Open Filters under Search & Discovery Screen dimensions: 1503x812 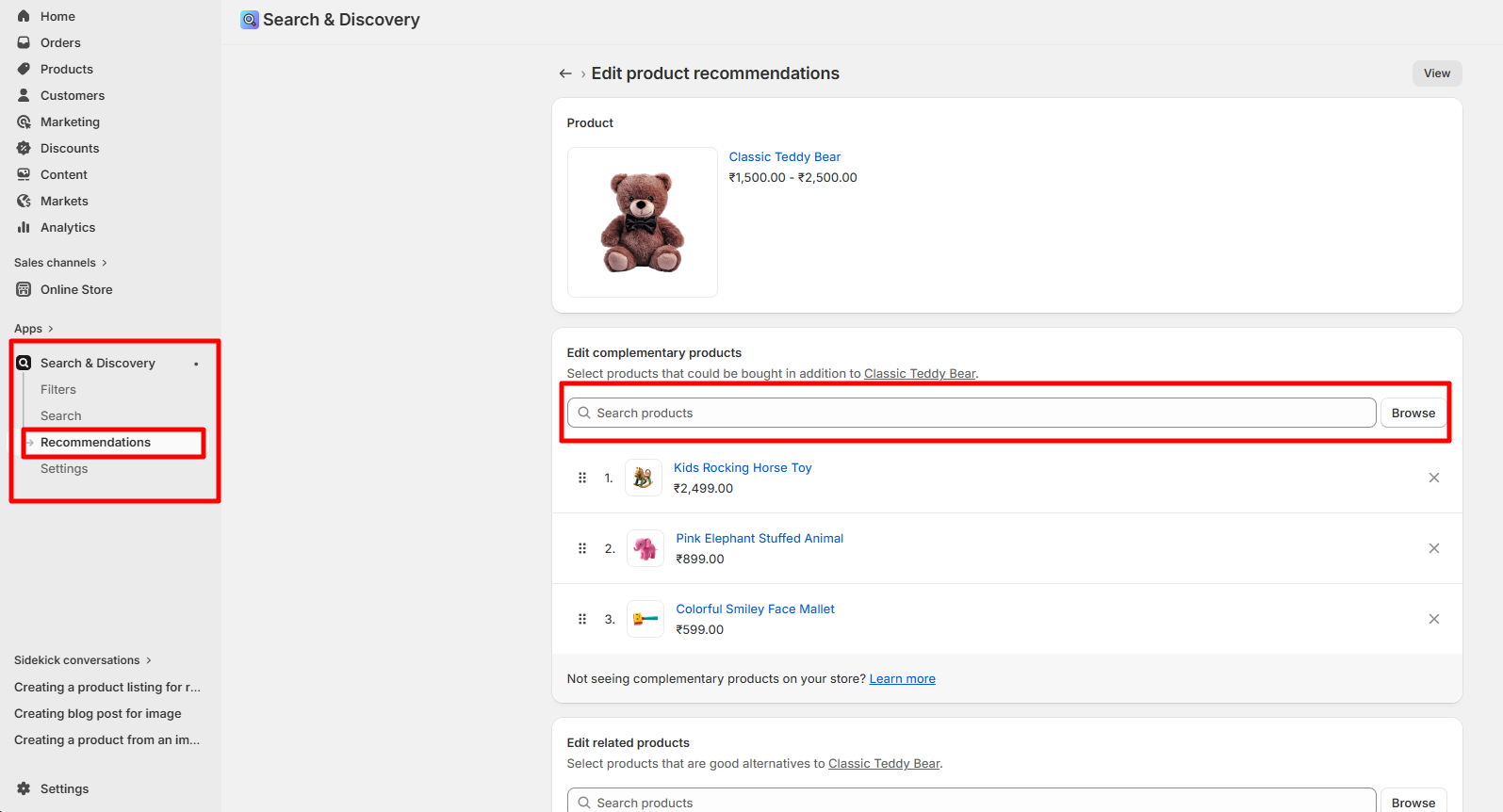coord(58,389)
